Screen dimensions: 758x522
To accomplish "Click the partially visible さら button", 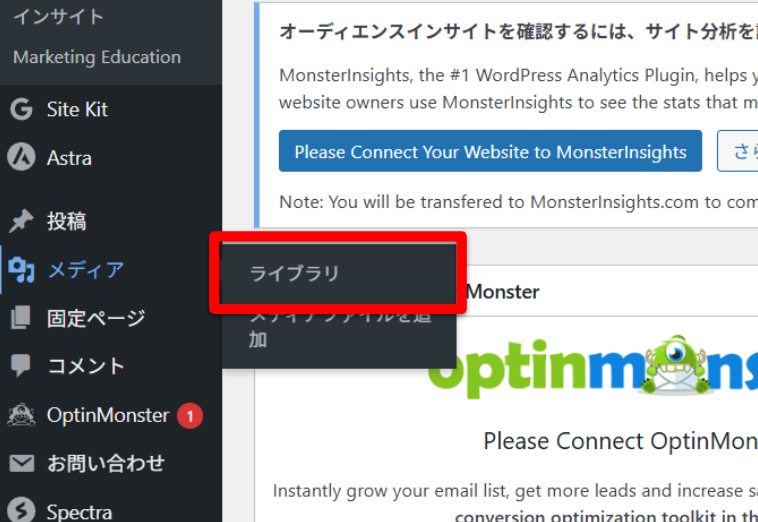I will (x=738, y=151).
